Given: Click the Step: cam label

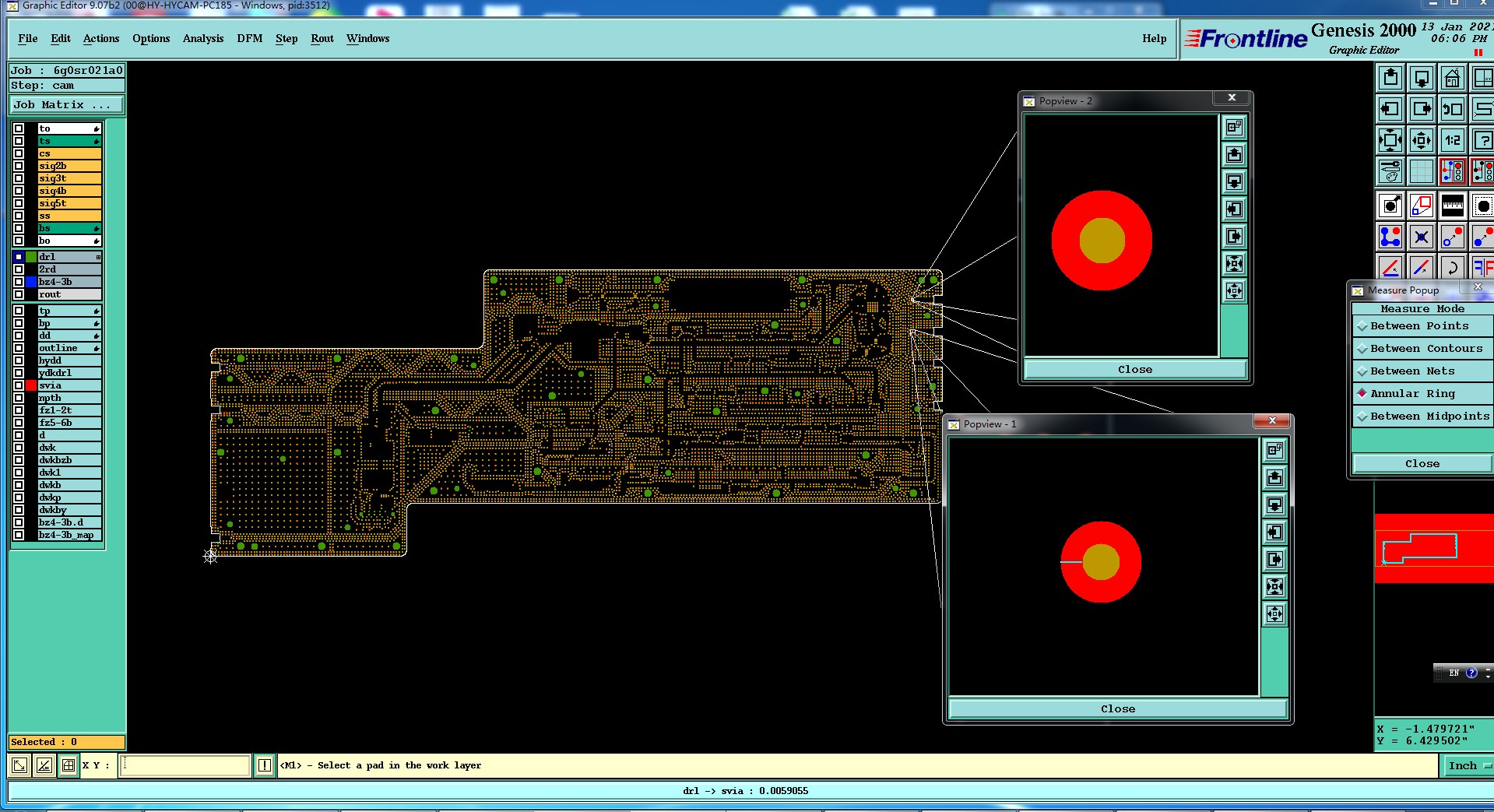Looking at the screenshot, I should point(67,86).
